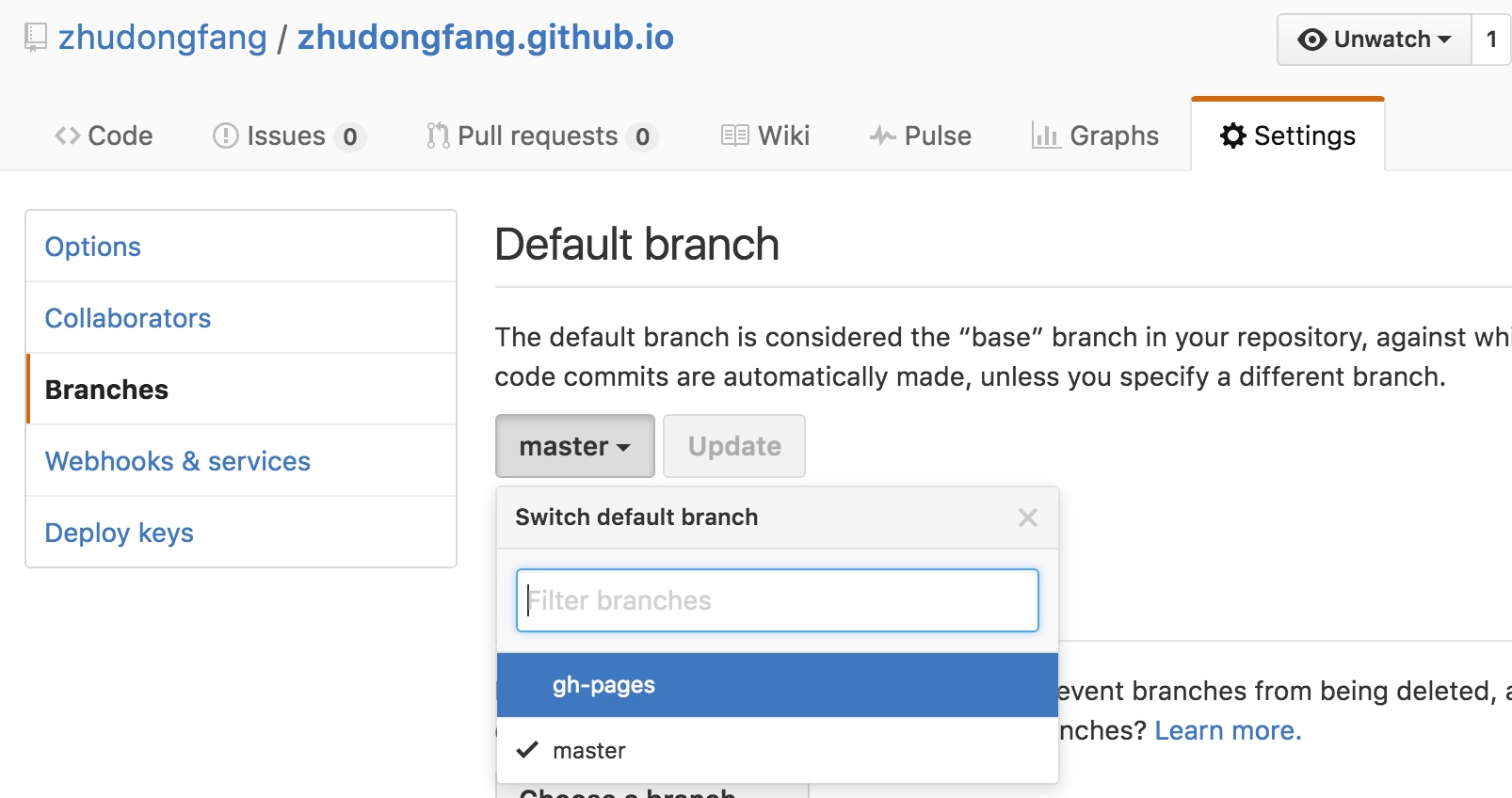Click the Issues exclamation circle icon
The height and width of the screenshot is (798, 1512).
coord(226,136)
